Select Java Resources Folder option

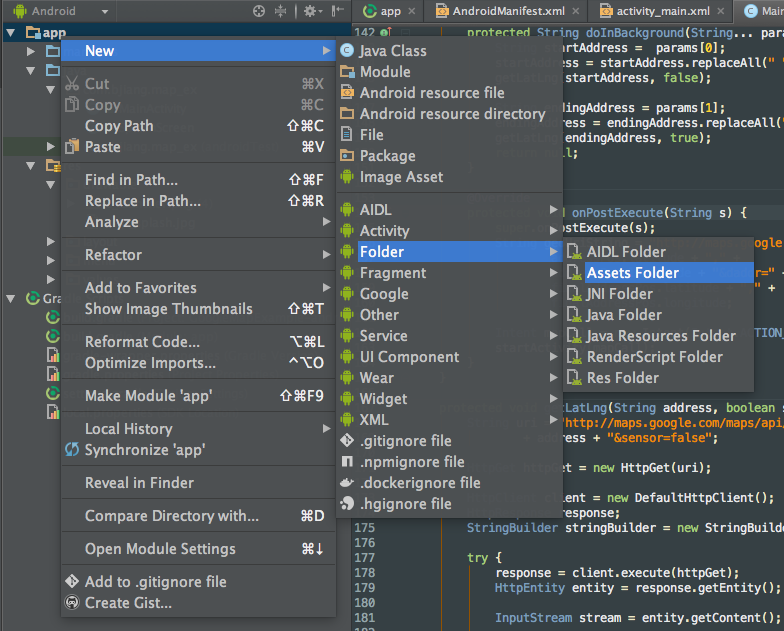(658, 336)
